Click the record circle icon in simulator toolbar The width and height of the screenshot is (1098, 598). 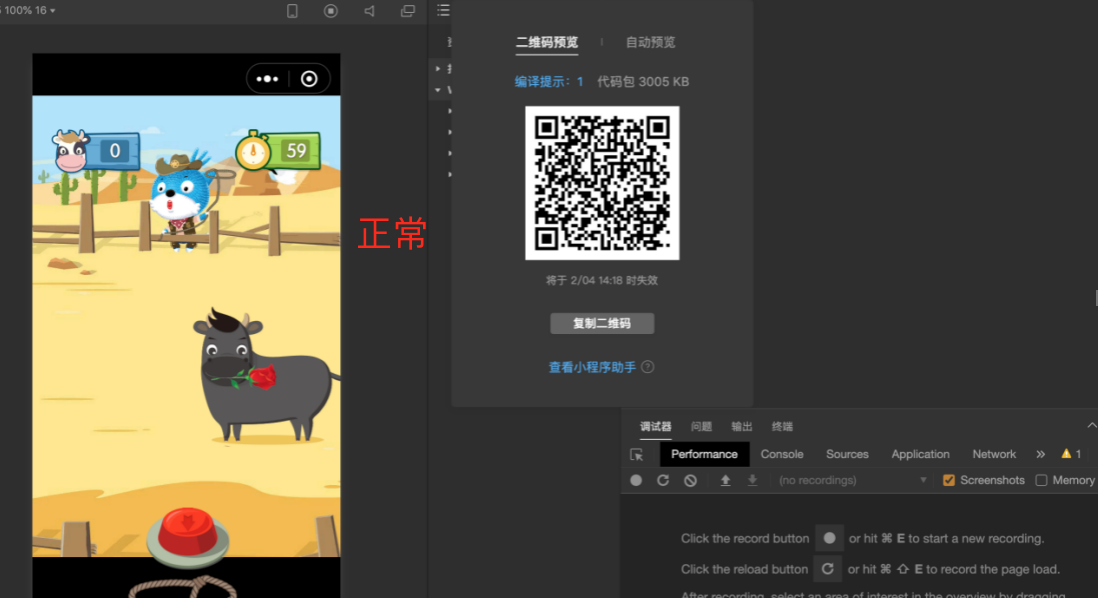(x=331, y=11)
